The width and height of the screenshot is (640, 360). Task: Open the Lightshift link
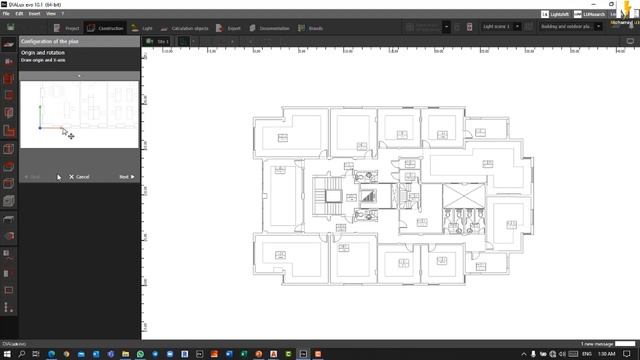[x=555, y=14]
